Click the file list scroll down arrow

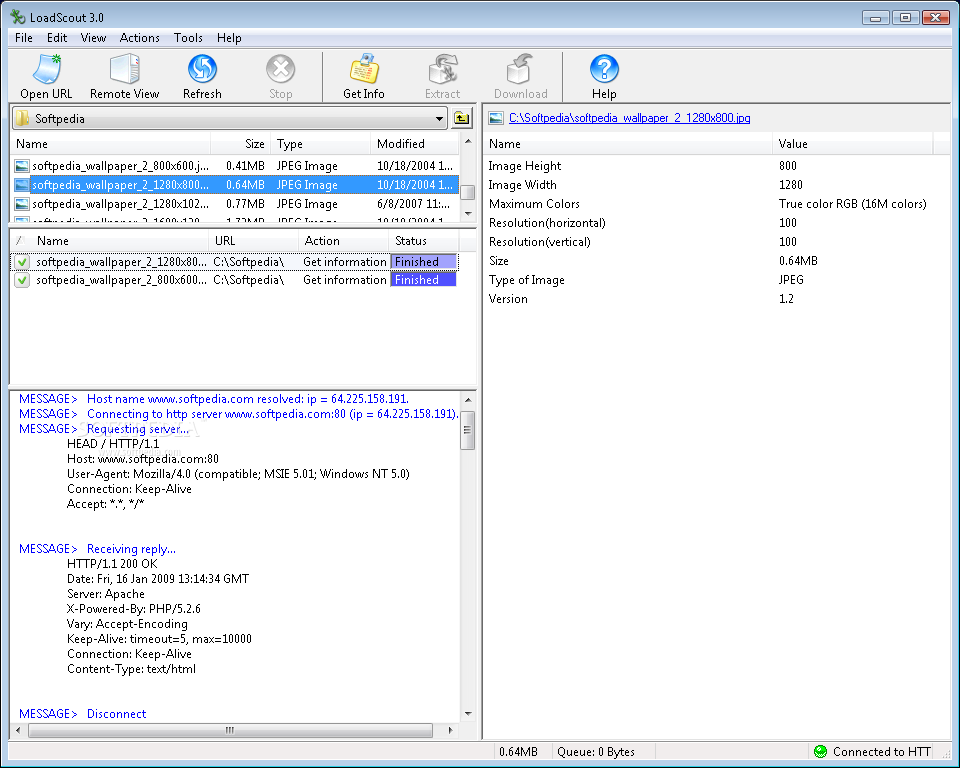tap(468, 214)
